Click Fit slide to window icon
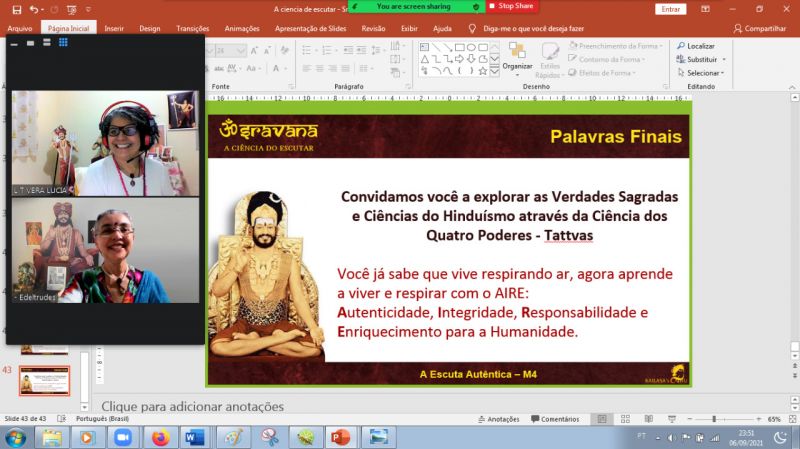800x449 pixels. pos(792,419)
